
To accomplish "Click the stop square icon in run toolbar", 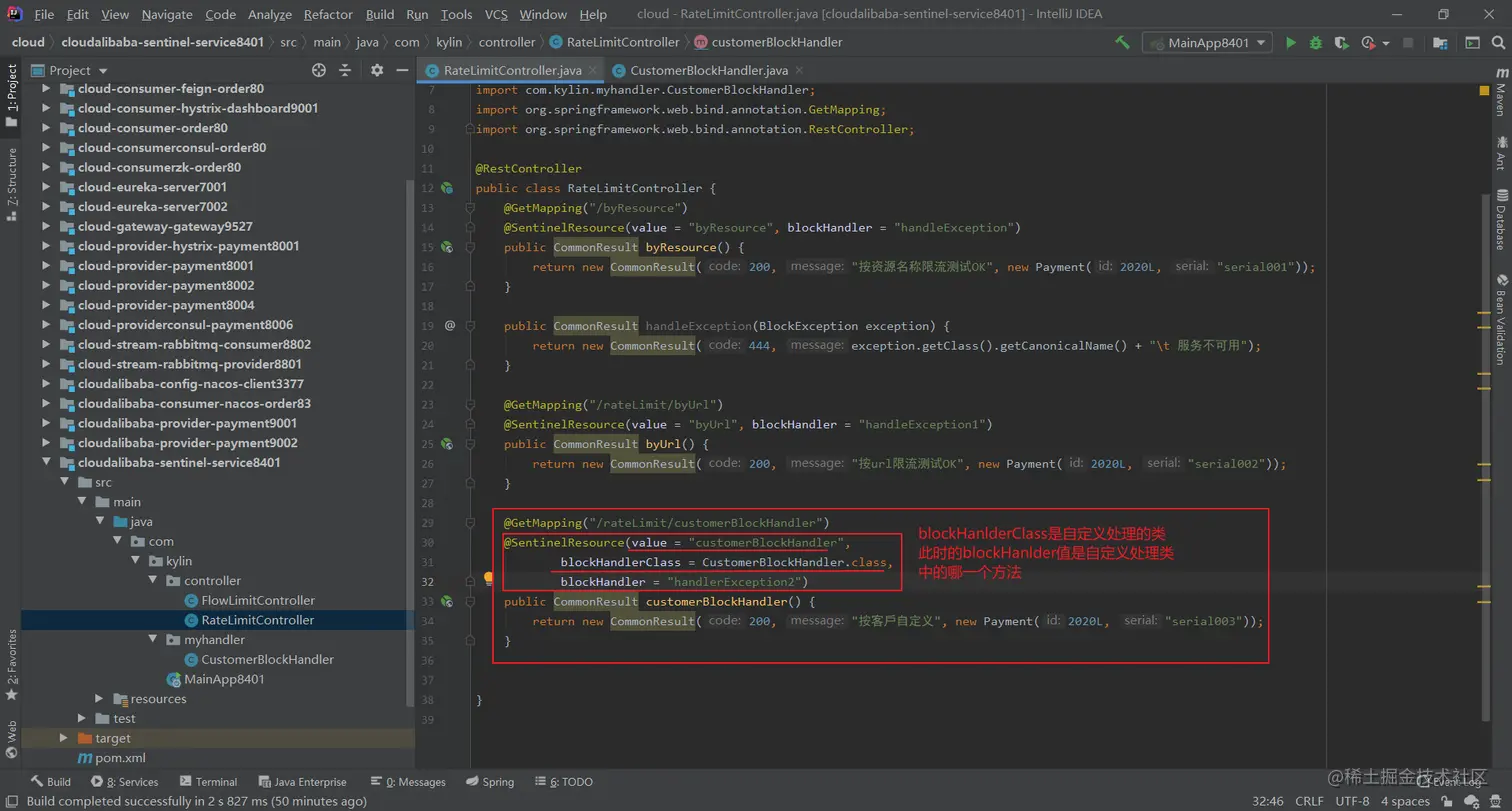I will [x=1408, y=43].
